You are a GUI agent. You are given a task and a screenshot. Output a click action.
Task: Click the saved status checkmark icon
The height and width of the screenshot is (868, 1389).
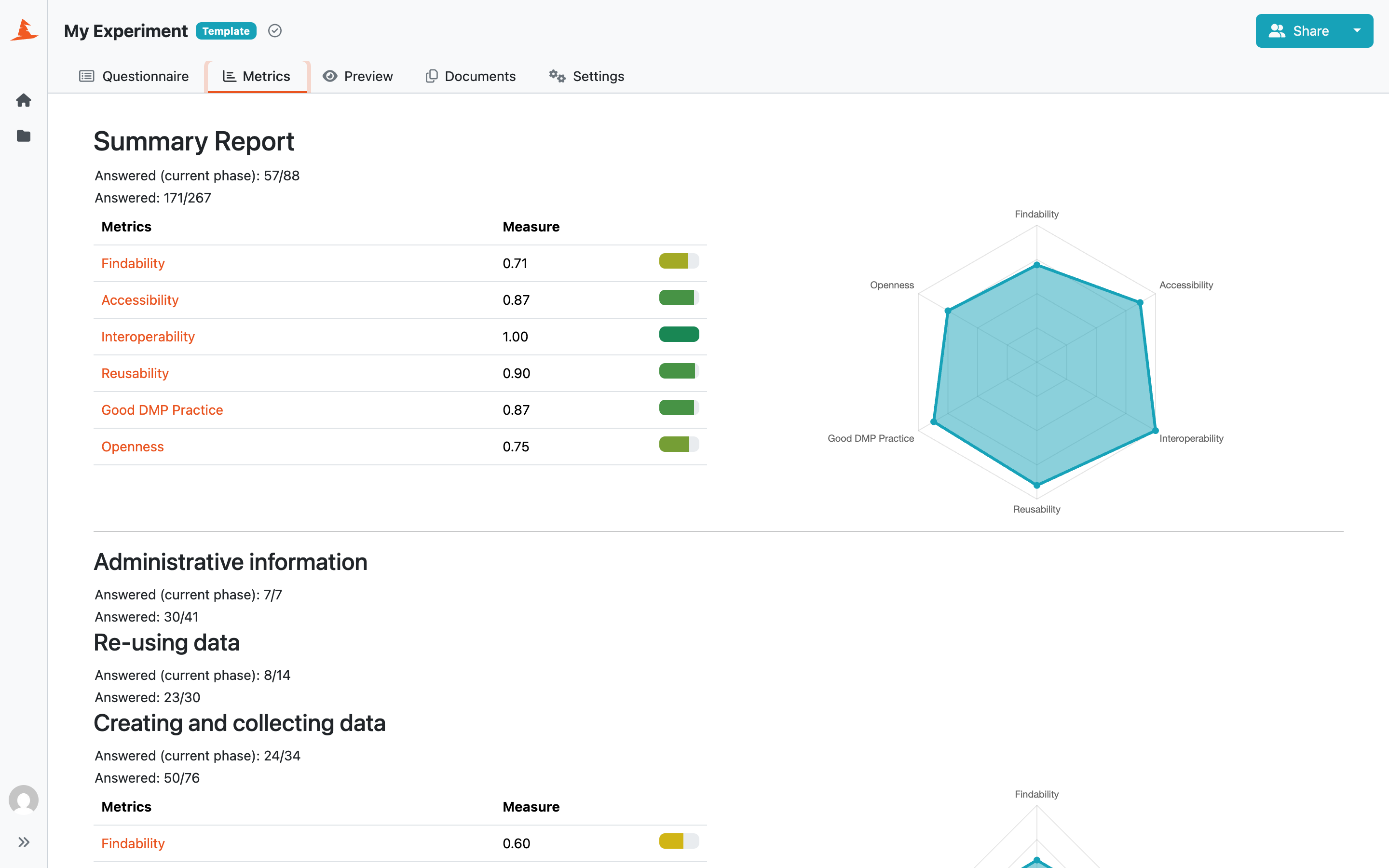click(x=275, y=31)
